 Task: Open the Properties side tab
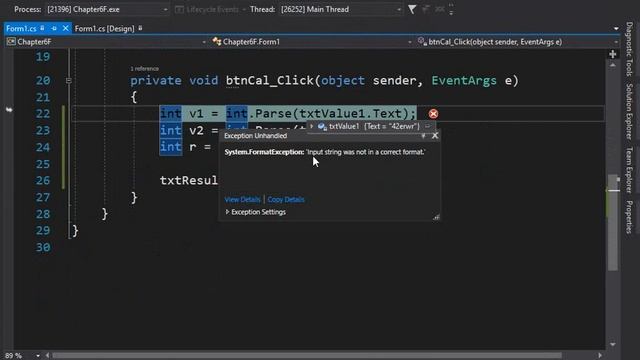coord(629,217)
